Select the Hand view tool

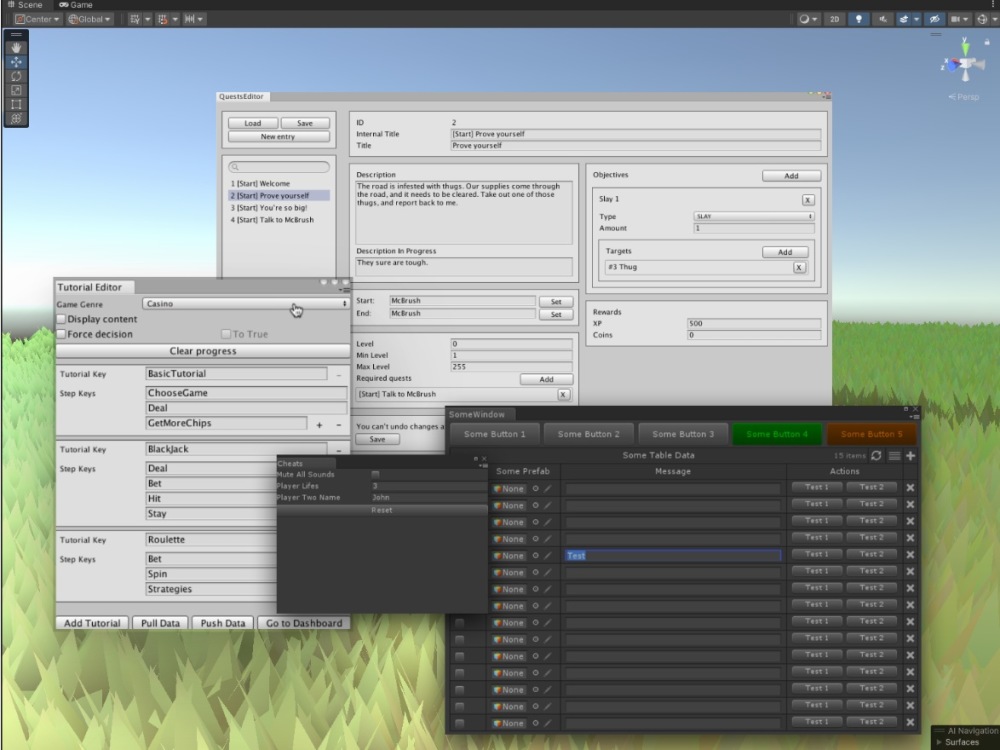click(16, 48)
